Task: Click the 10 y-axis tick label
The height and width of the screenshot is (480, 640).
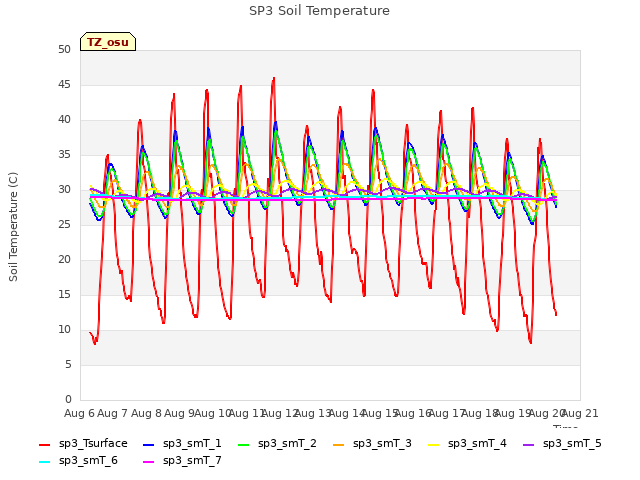Action: [x=64, y=329]
